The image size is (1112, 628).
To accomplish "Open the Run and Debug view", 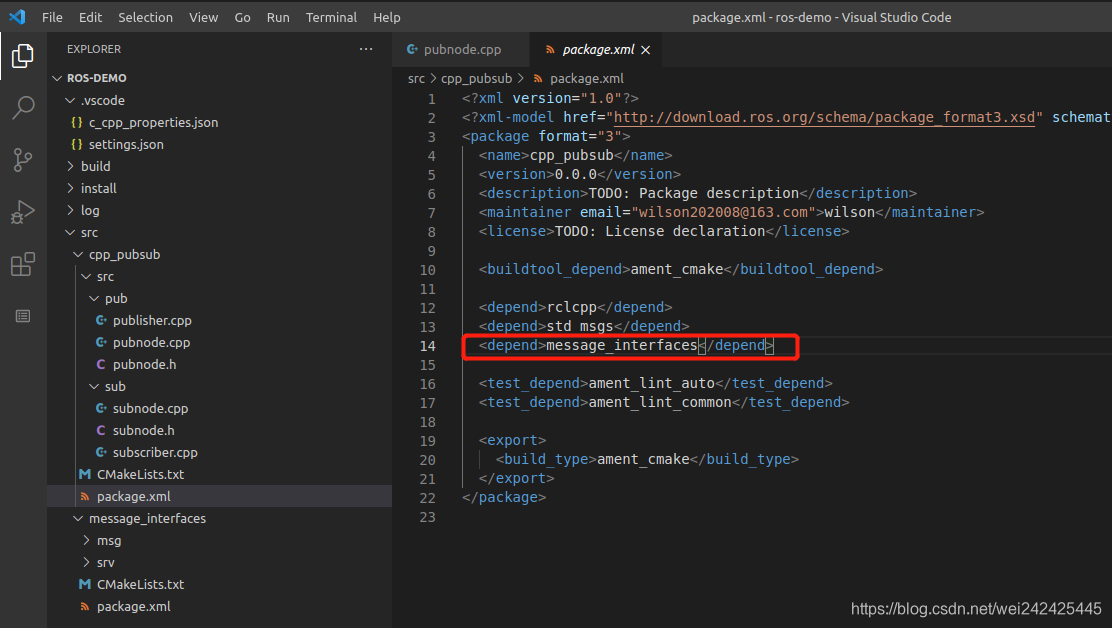I will pos(23,212).
